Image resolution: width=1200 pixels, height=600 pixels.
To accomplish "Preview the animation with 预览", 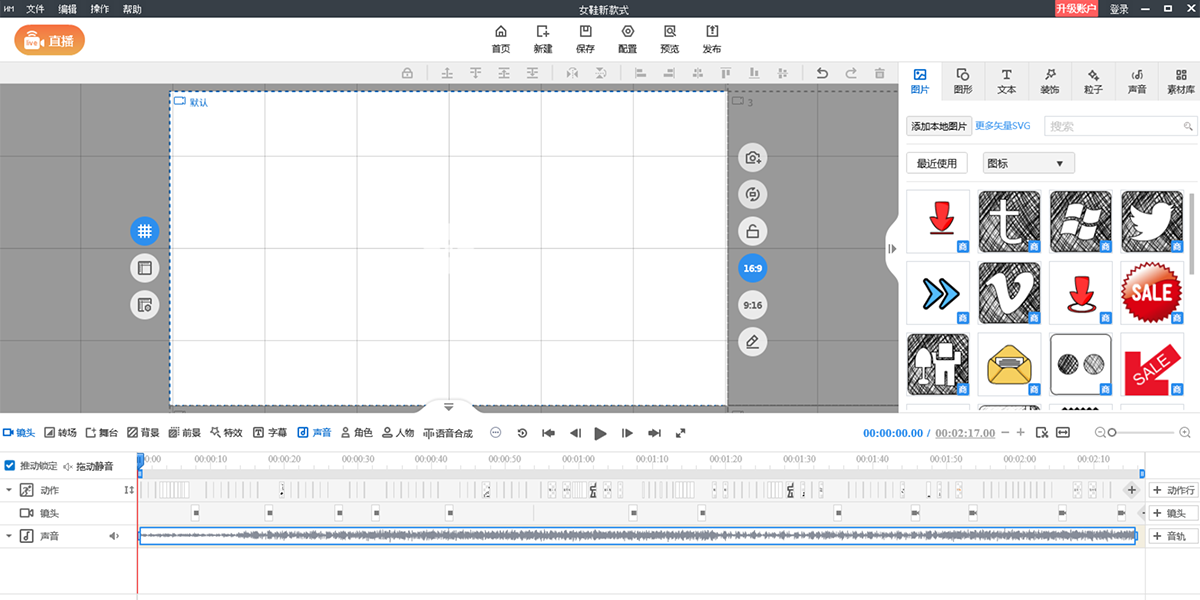I will pos(669,39).
